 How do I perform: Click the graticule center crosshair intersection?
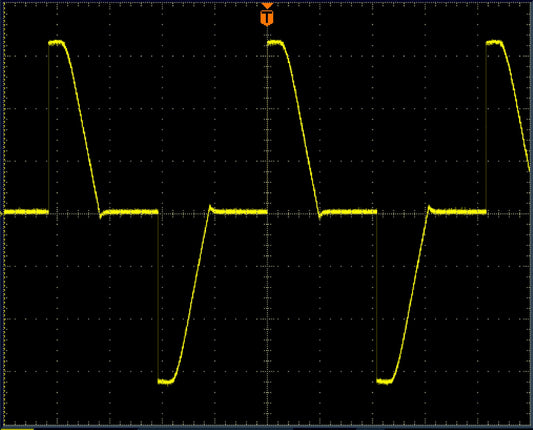coord(267,213)
